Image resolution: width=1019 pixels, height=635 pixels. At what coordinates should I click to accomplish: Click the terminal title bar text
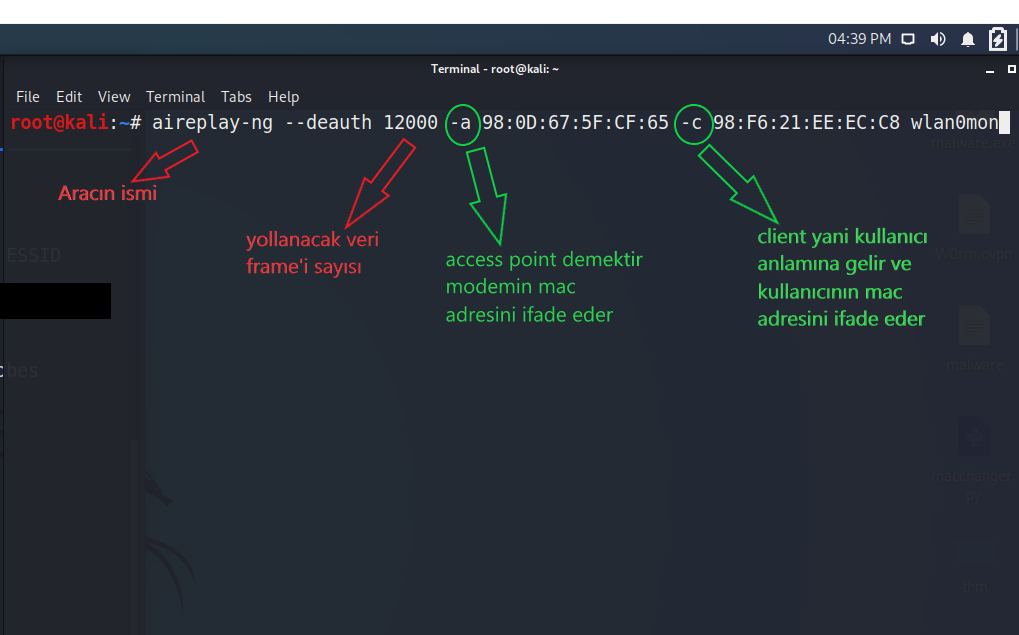coord(494,69)
